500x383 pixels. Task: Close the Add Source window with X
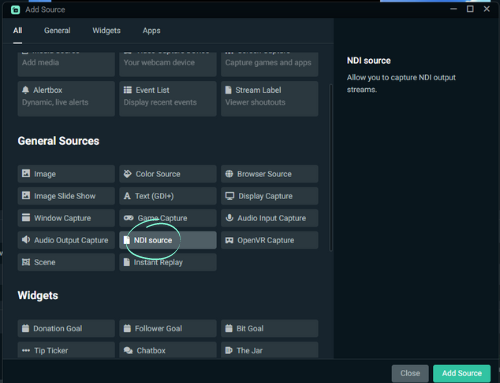pos(487,9)
